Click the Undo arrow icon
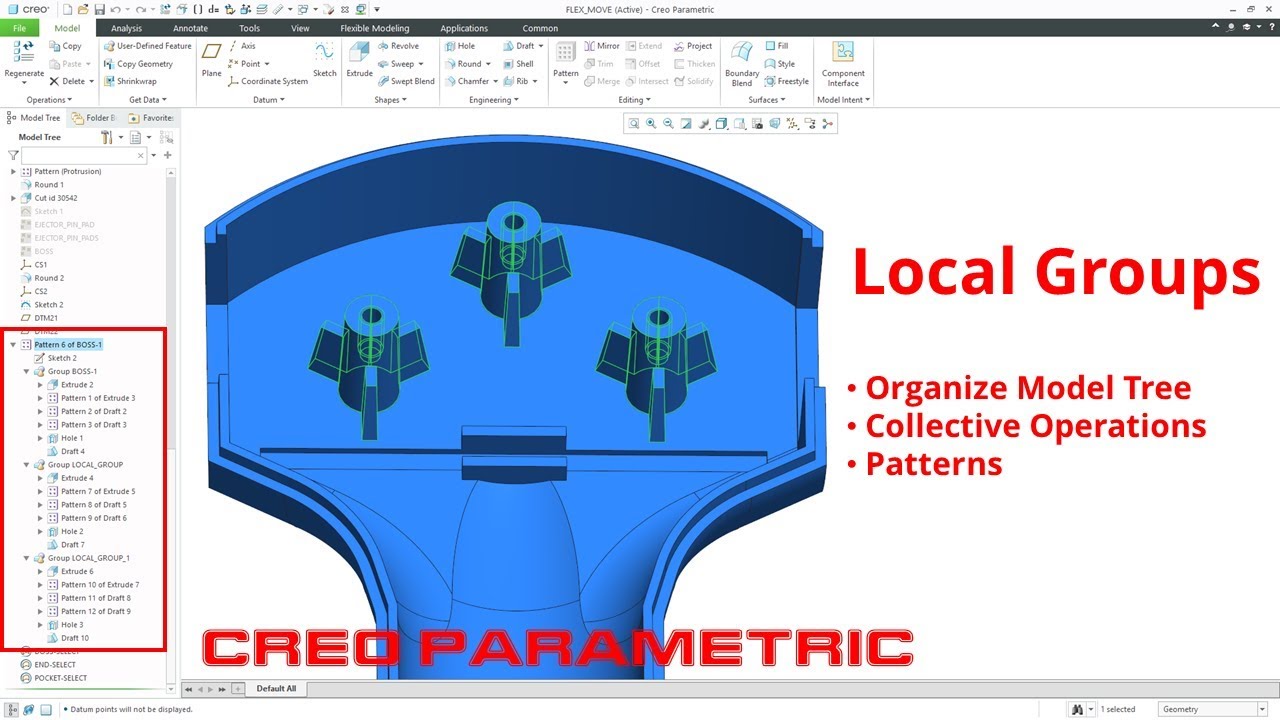 [115, 9]
